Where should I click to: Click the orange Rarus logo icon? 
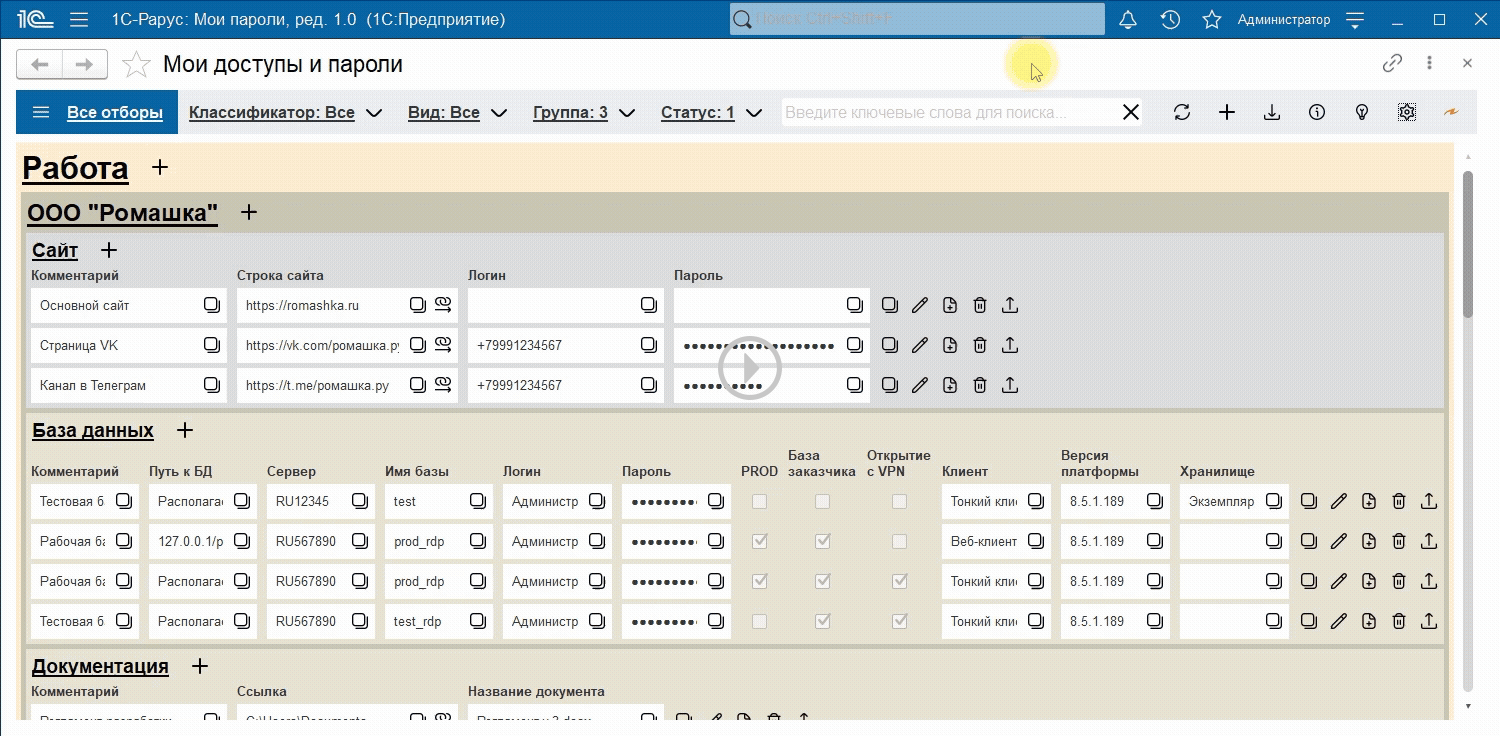coord(1451,112)
